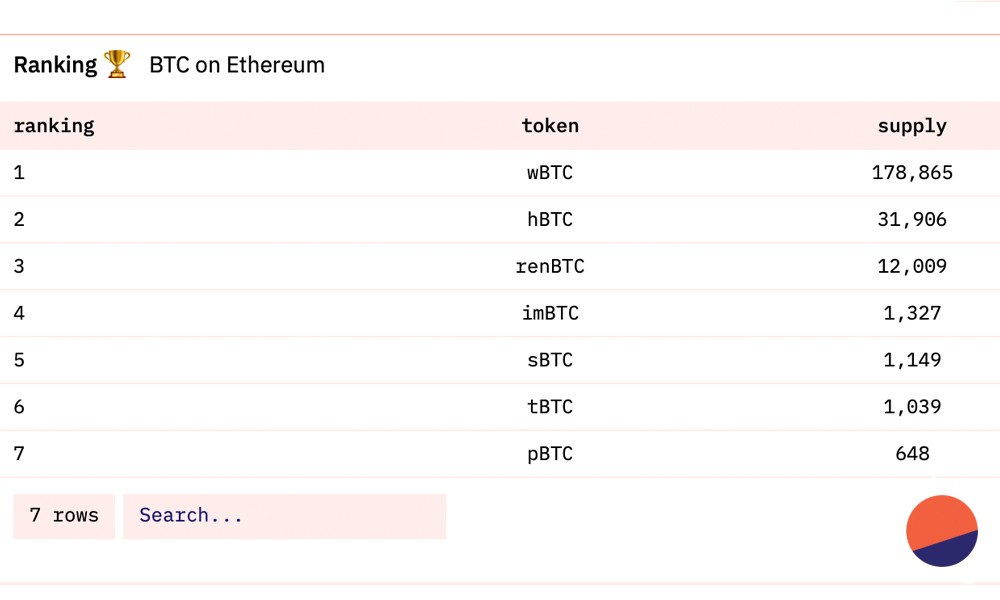This screenshot has width=1000, height=600.
Task: Click the 31,906 supply value
Action: 912,220
